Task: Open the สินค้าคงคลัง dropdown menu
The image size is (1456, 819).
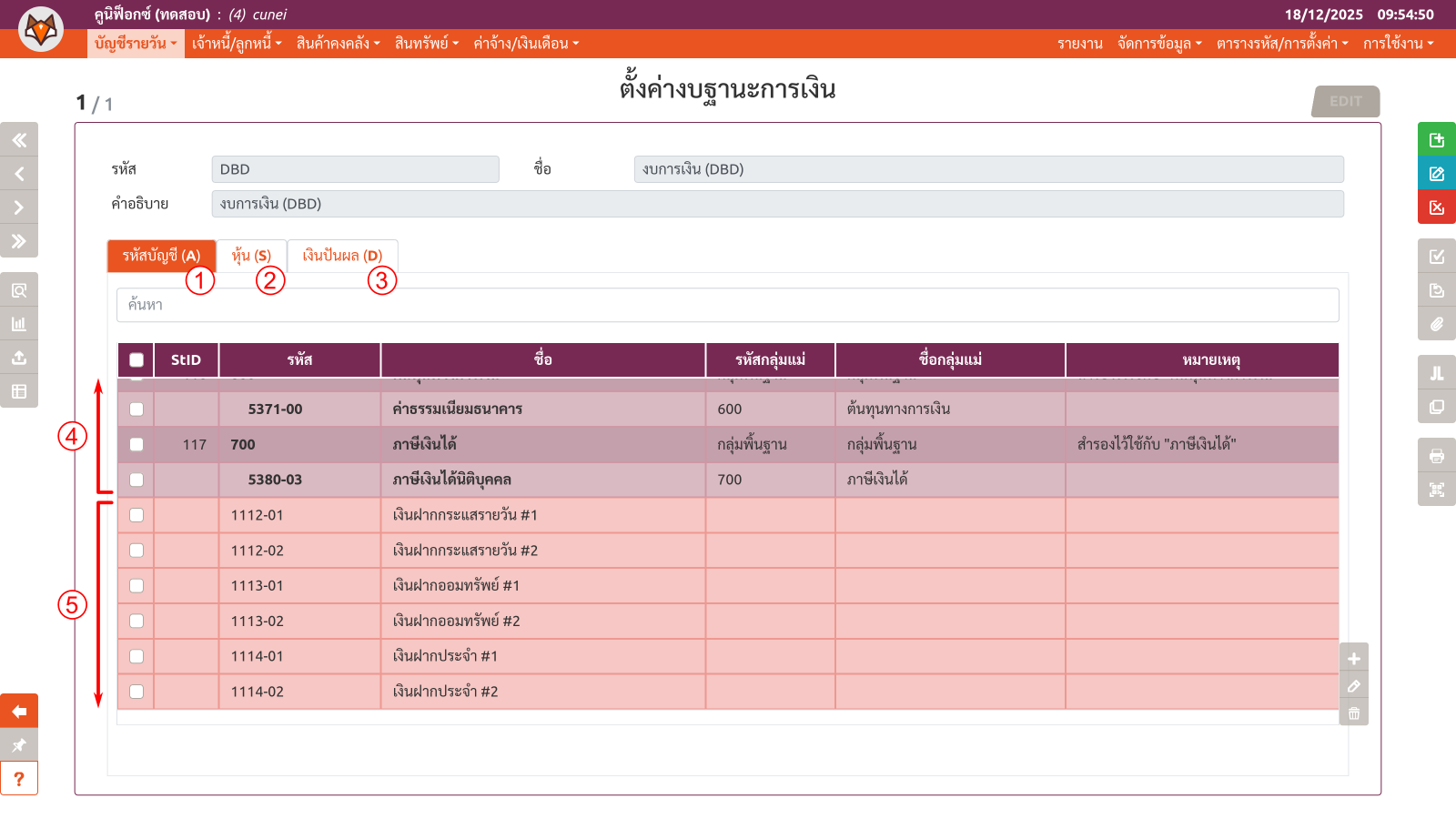Action: [338, 44]
